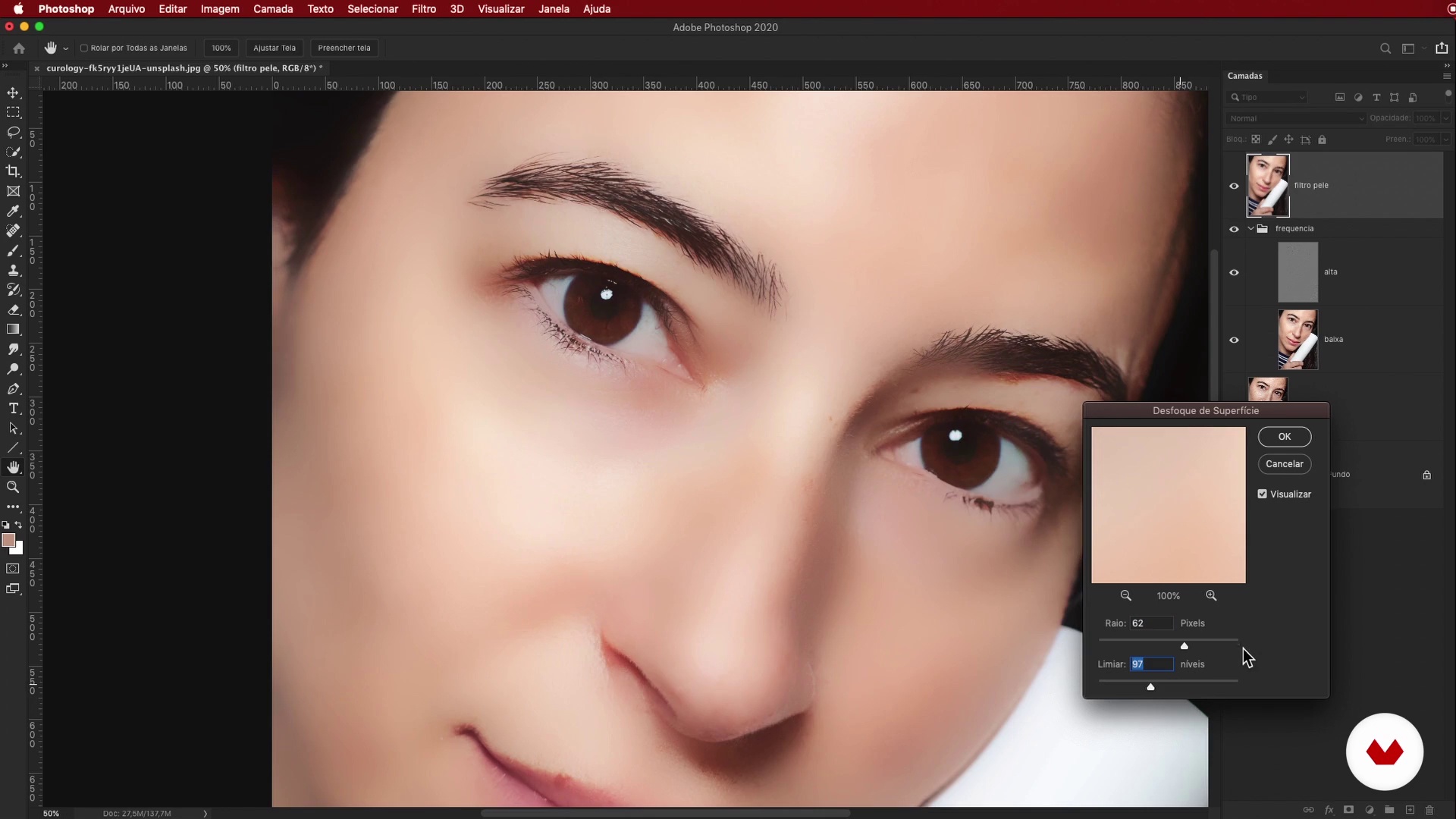Collapse the frequencia layer group
Viewport: 1456px width, 819px height.
click(1250, 228)
